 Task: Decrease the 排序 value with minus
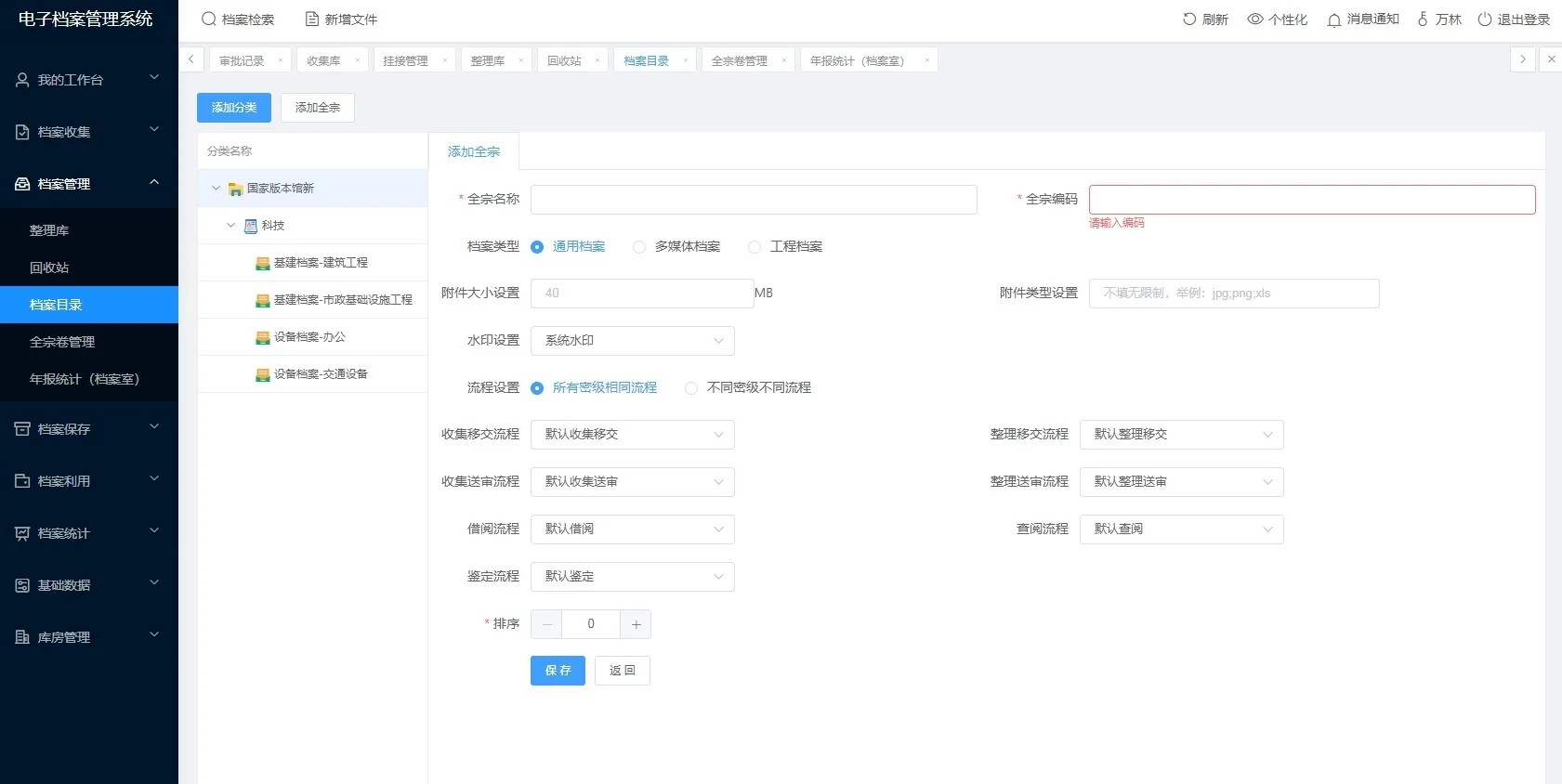click(x=546, y=624)
